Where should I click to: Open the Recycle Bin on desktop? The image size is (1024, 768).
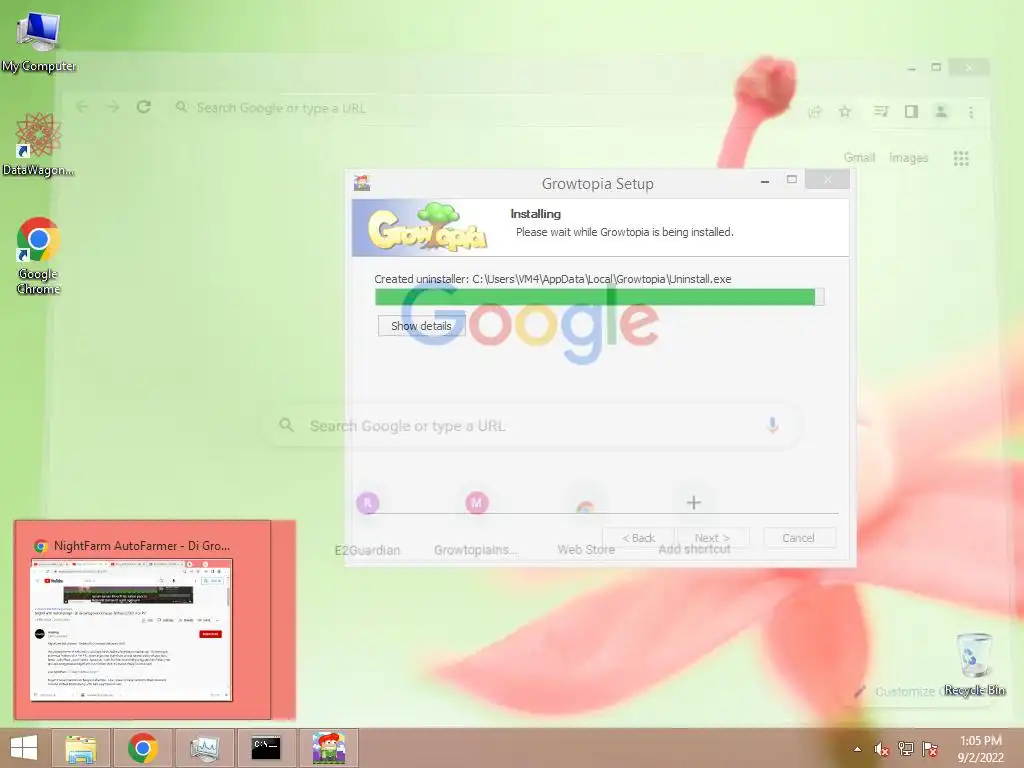coord(974,664)
